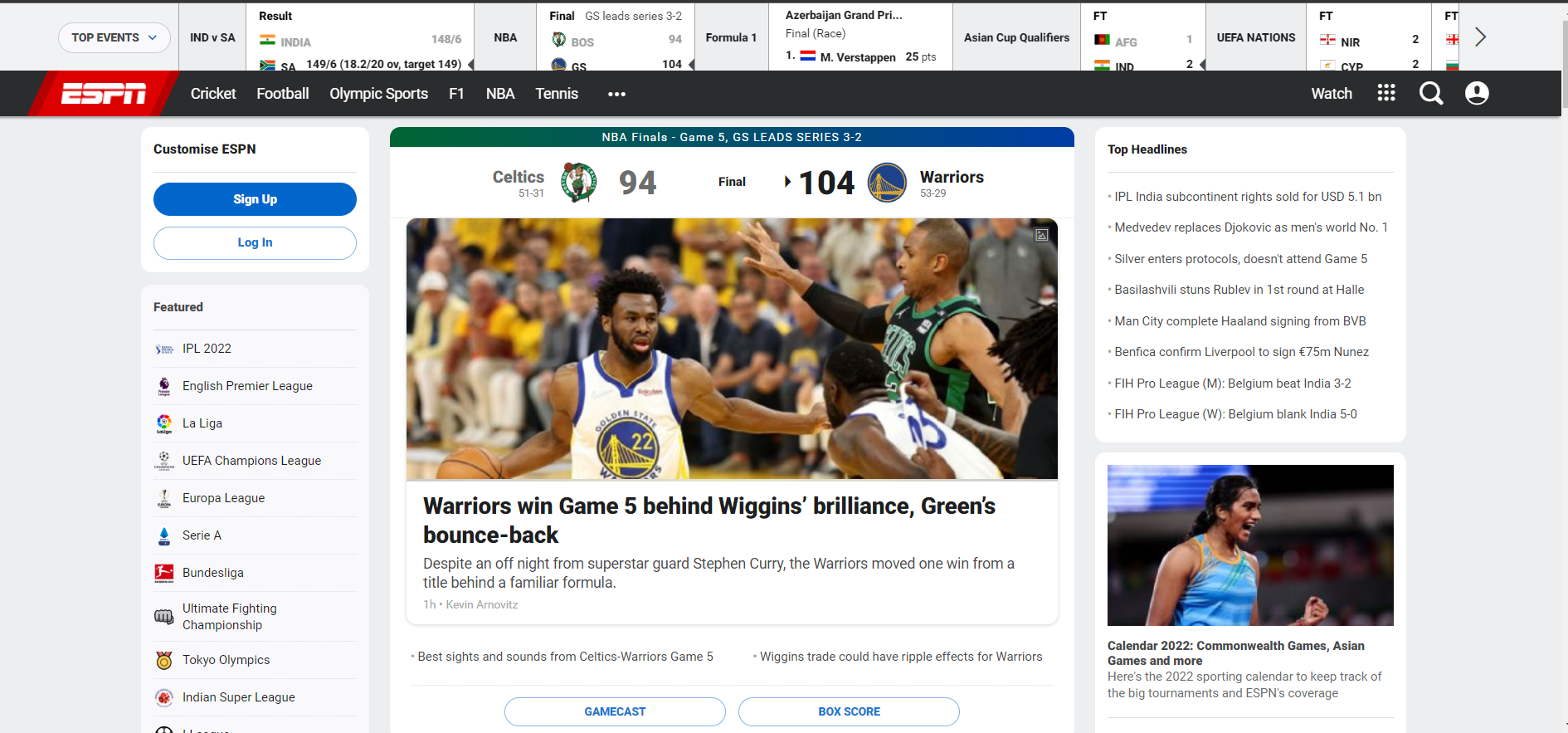Open Basilashvili stuns Rublev headline

tap(1239, 290)
